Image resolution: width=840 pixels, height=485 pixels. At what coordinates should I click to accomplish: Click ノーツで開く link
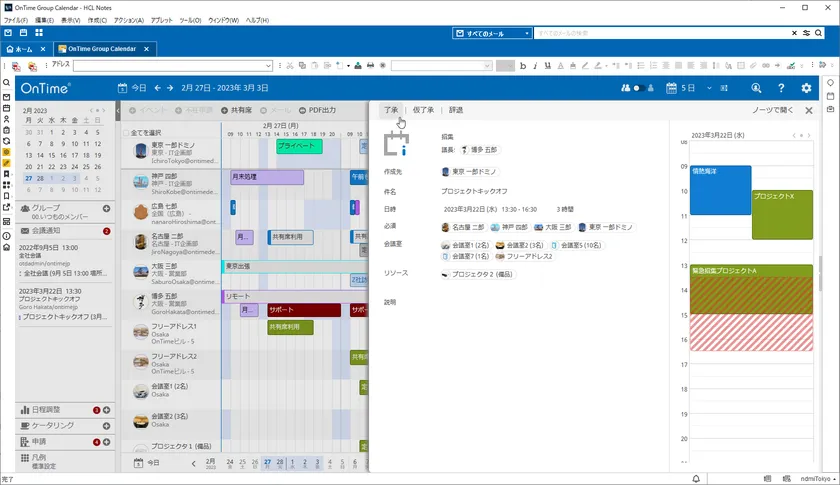[x=772, y=110]
